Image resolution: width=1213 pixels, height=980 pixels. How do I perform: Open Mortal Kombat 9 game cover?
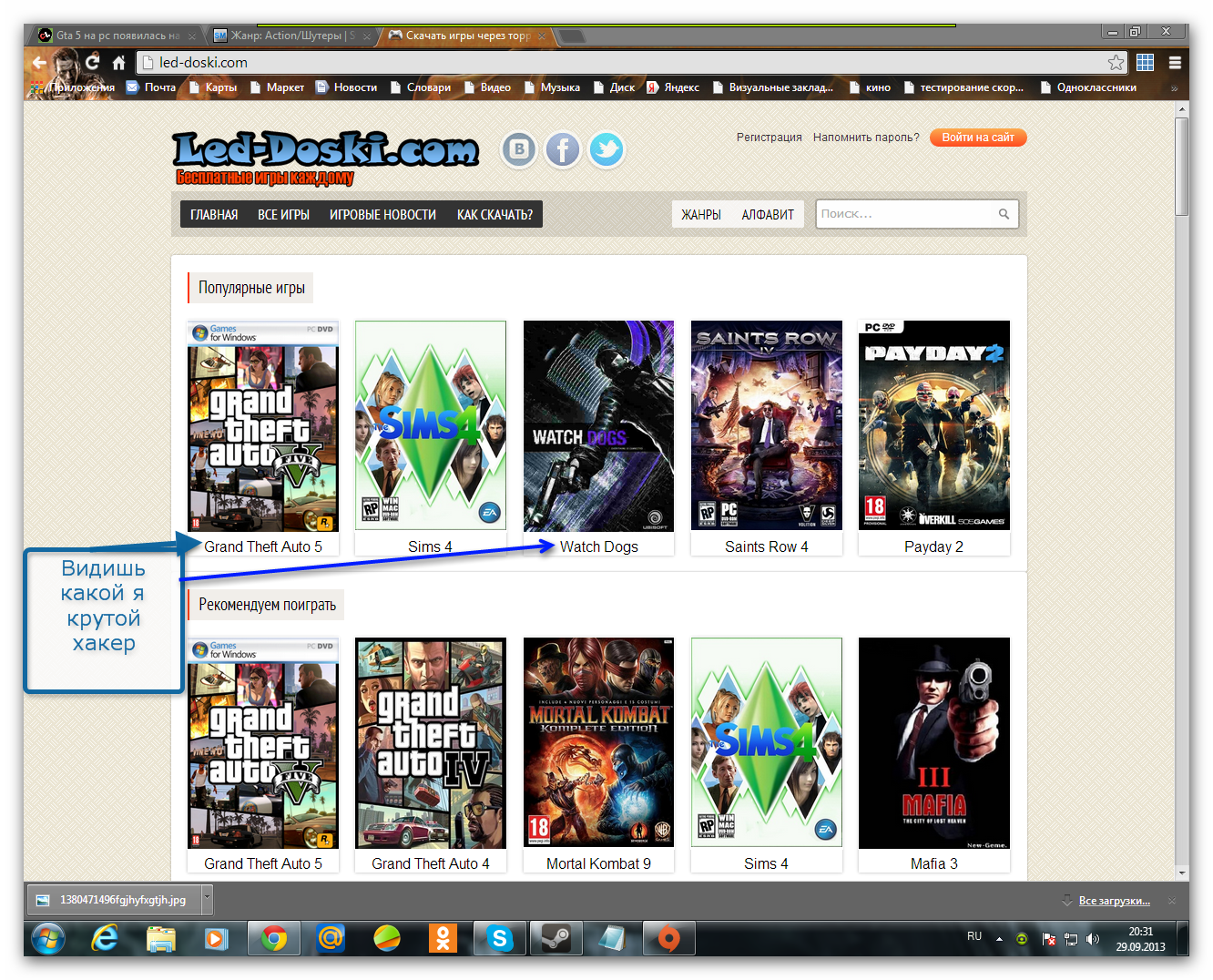click(x=598, y=742)
